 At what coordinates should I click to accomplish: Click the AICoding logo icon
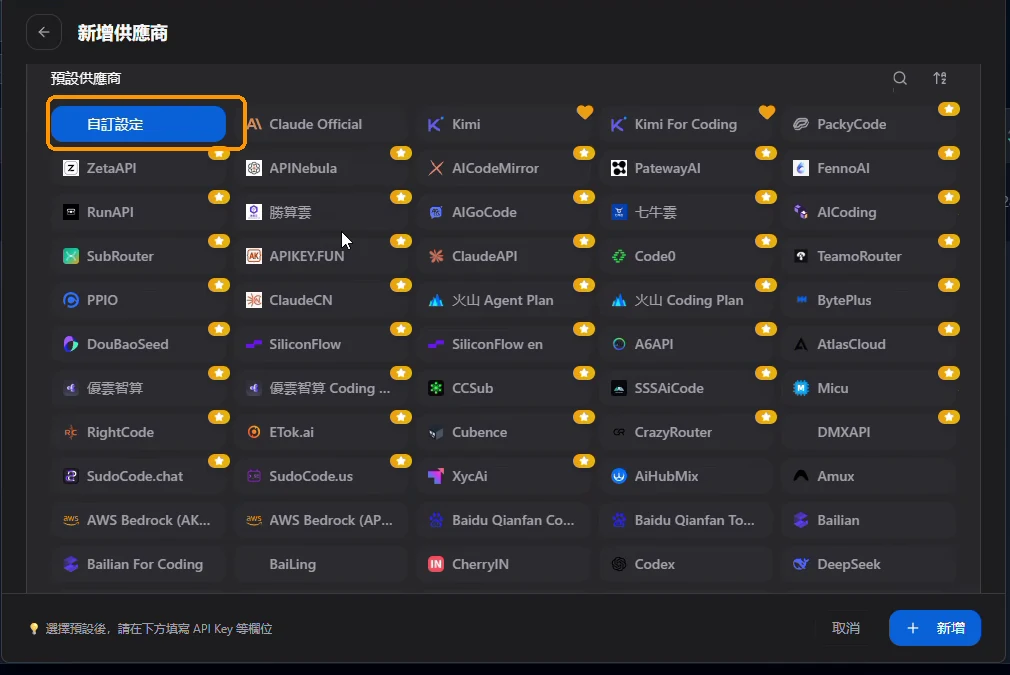[801, 212]
